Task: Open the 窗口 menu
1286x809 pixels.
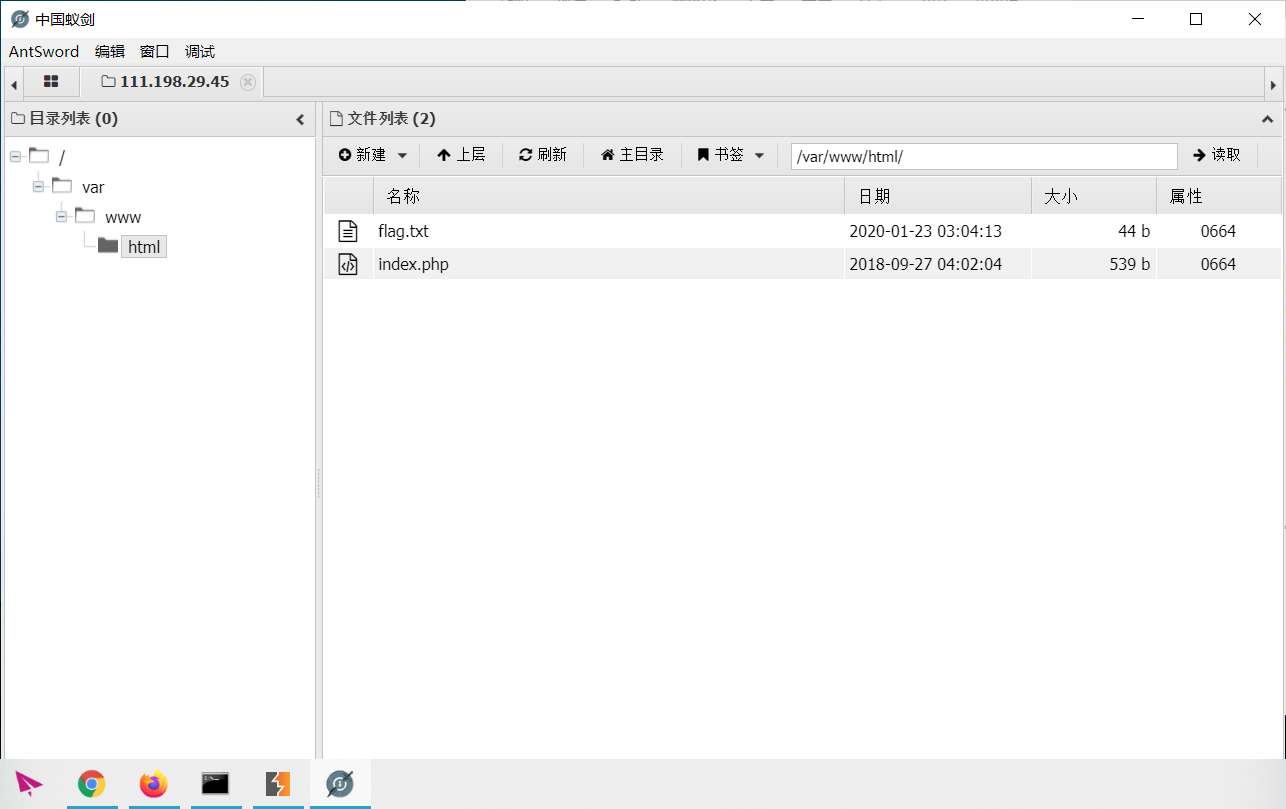Action: tap(155, 52)
